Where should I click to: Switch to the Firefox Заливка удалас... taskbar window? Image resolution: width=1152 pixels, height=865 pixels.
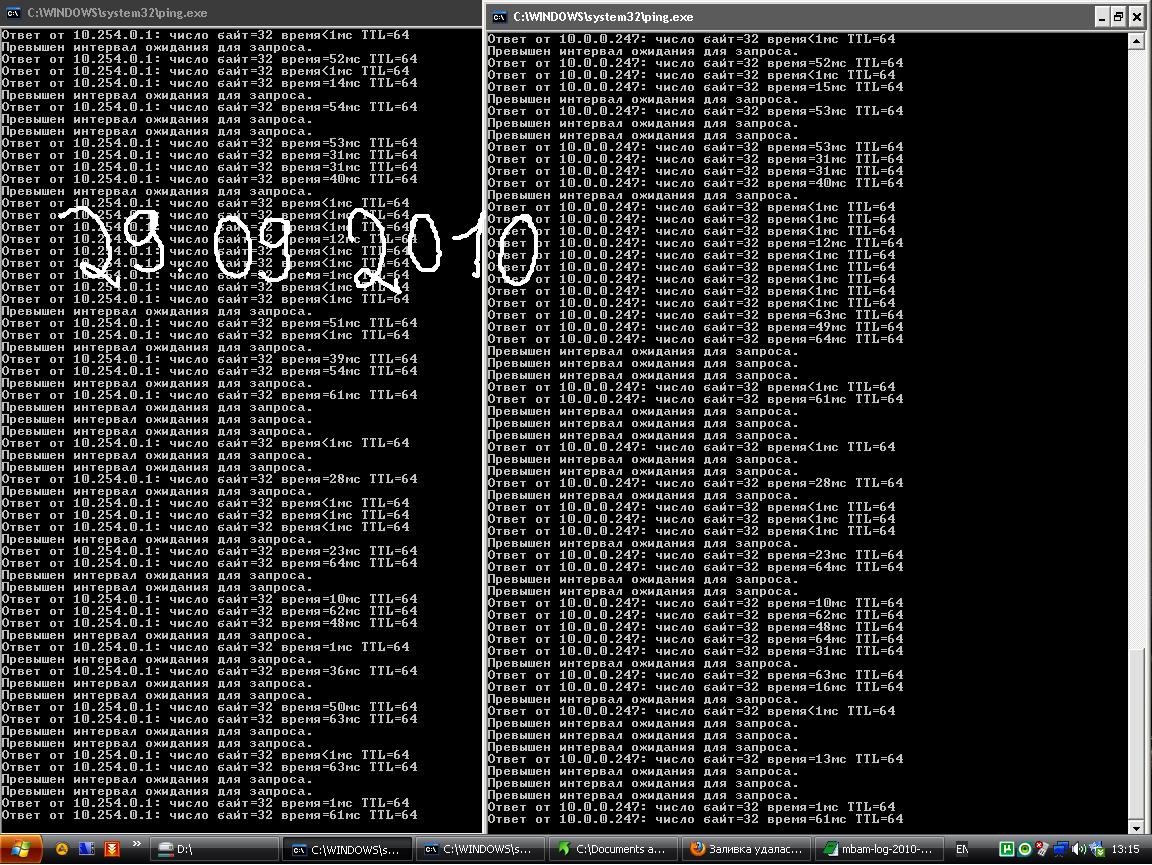pyautogui.click(x=747, y=850)
